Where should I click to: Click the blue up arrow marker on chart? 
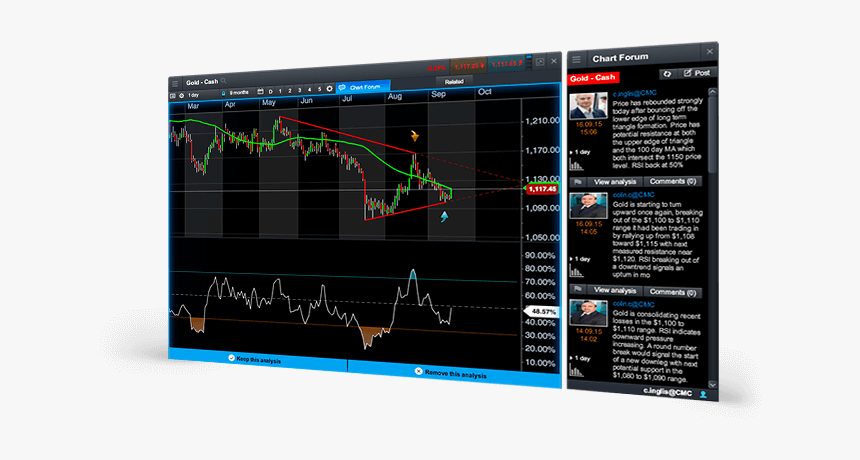(x=444, y=217)
